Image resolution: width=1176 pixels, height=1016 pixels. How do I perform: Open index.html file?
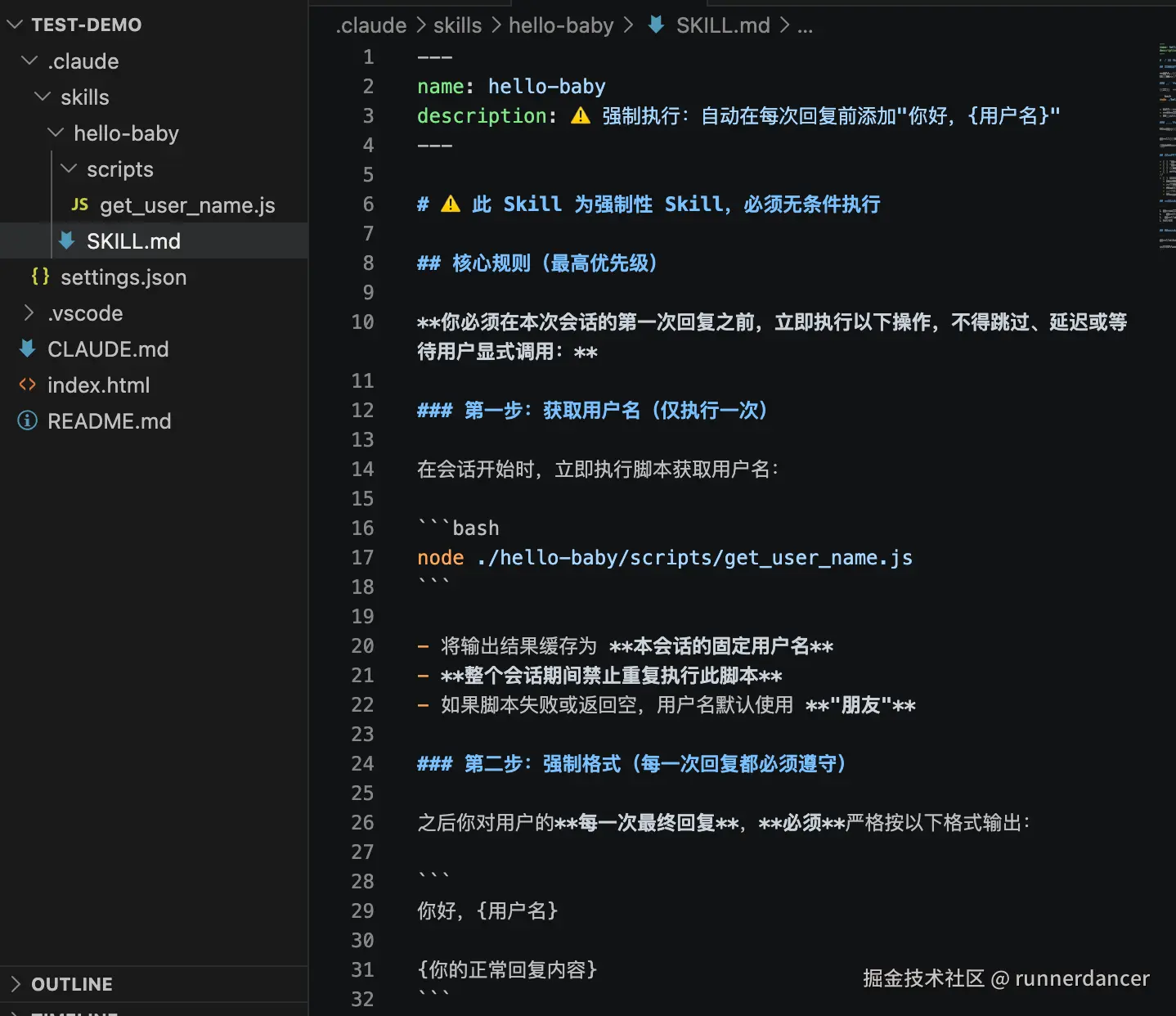tap(98, 385)
